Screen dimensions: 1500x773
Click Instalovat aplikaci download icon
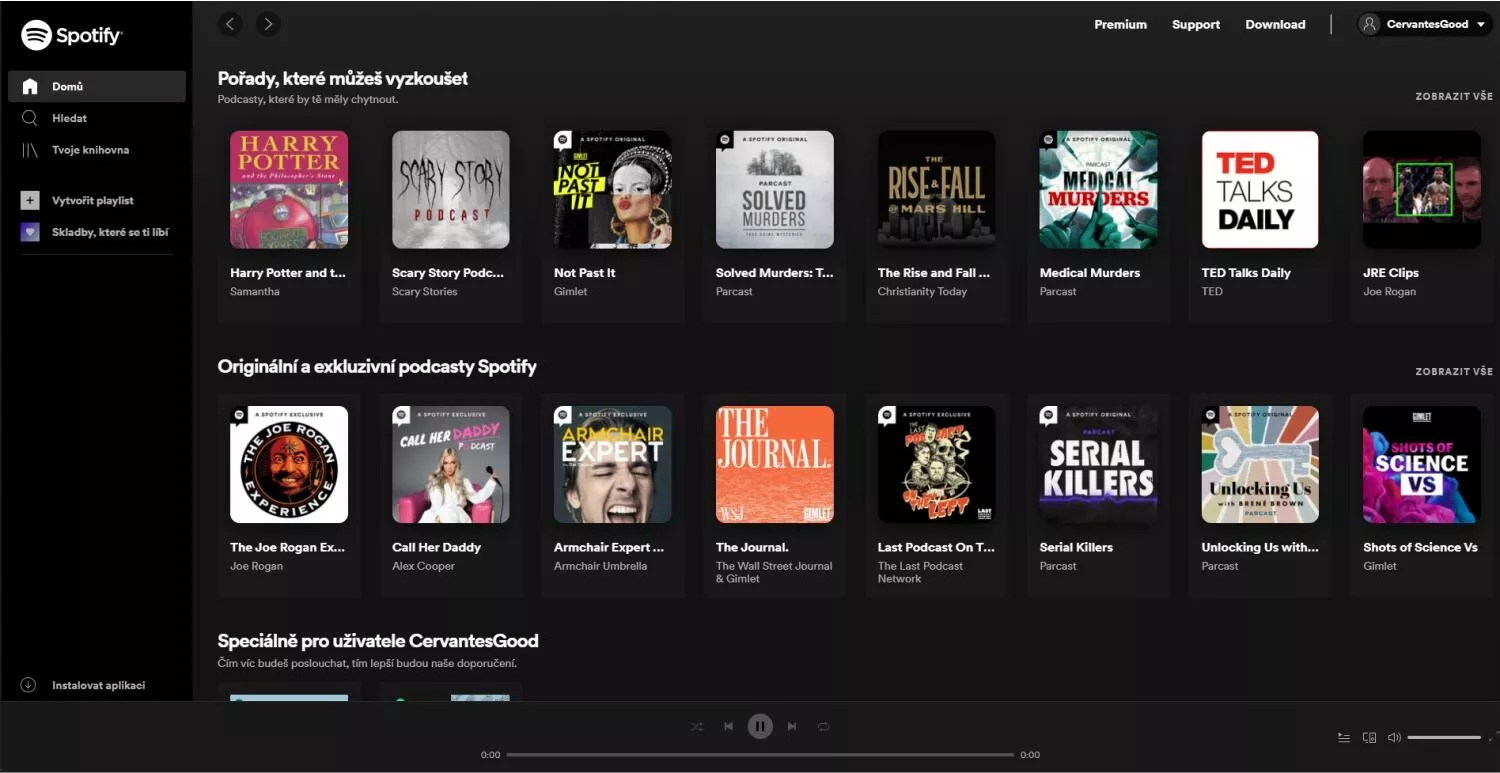pyautogui.click(x=29, y=685)
